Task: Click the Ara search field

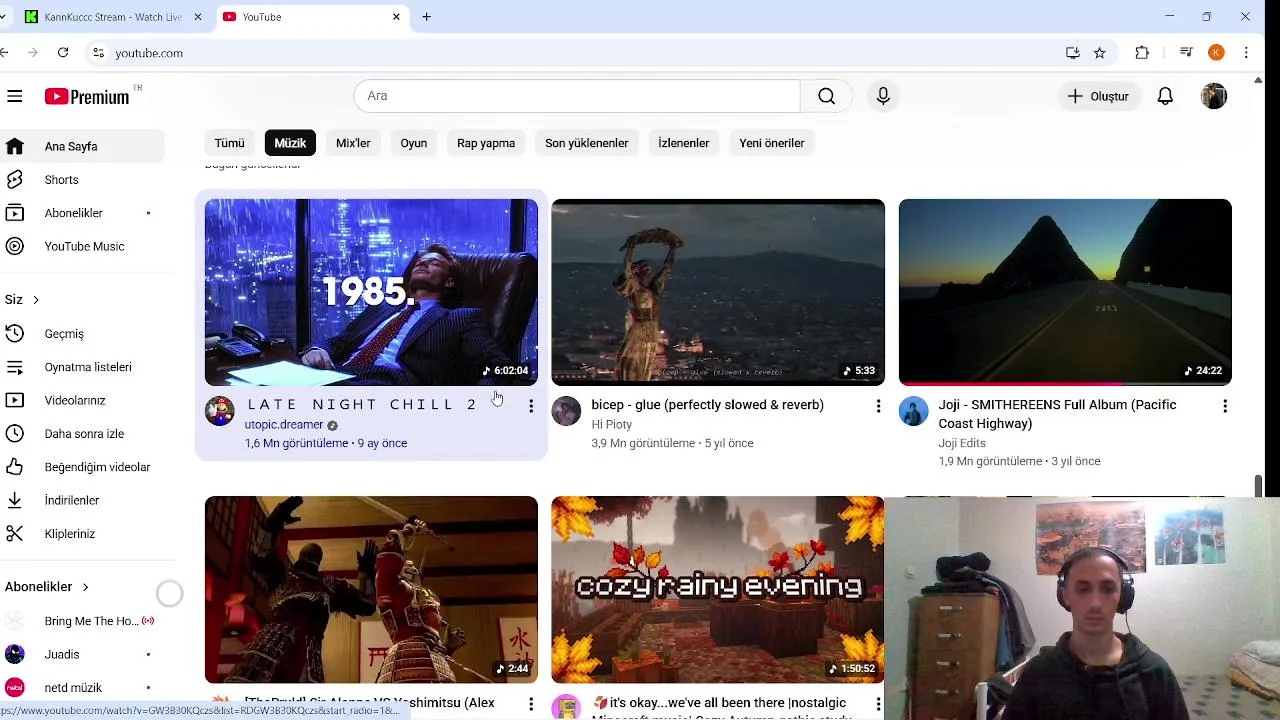Action: coord(577,96)
